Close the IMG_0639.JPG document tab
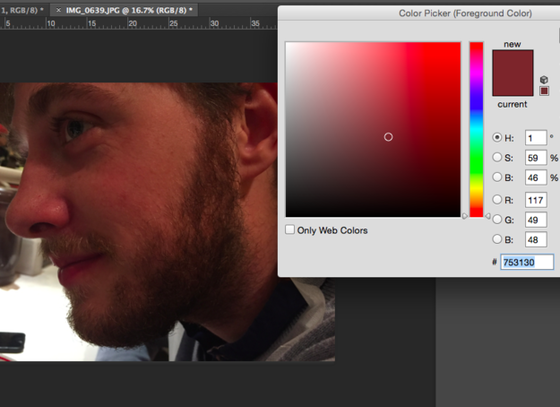 pyautogui.click(x=59, y=10)
